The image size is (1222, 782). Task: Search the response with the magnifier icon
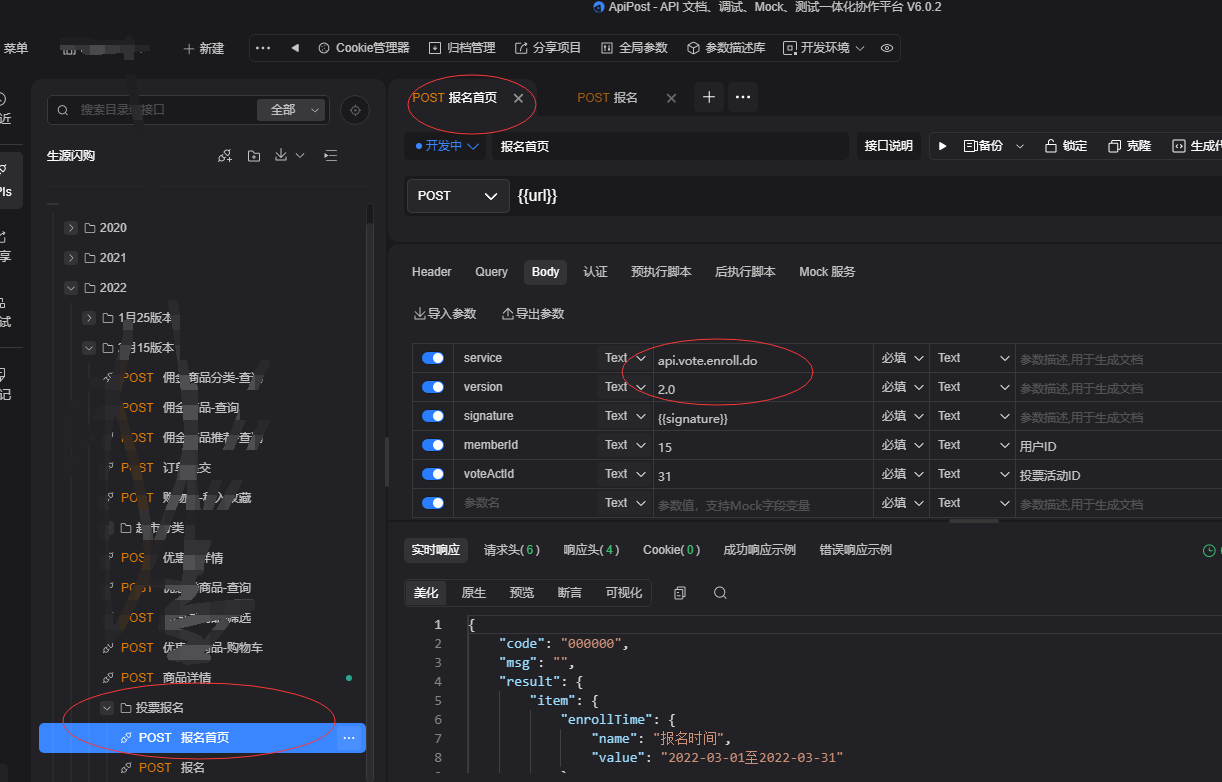click(720, 593)
